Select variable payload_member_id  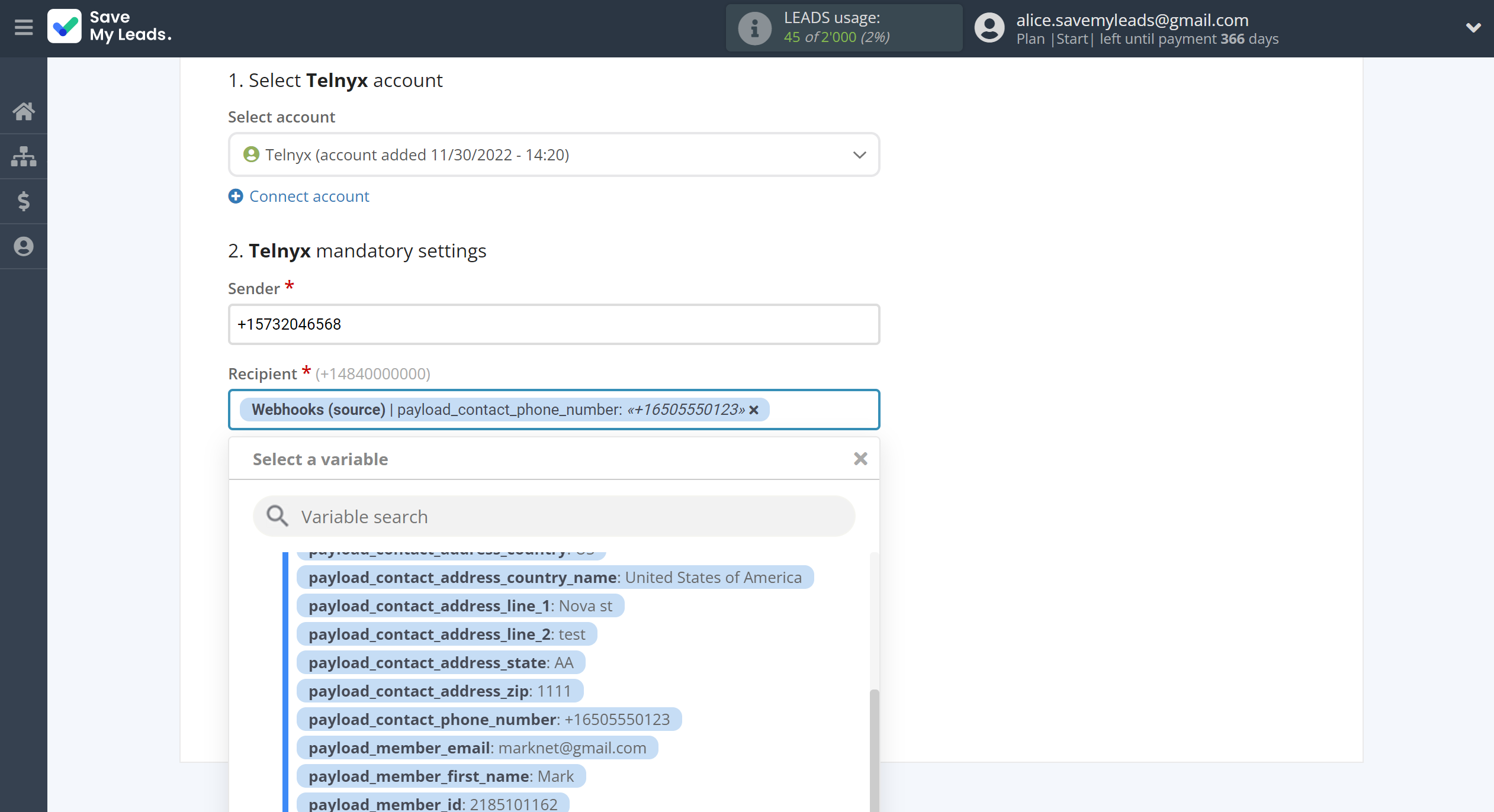click(x=433, y=804)
